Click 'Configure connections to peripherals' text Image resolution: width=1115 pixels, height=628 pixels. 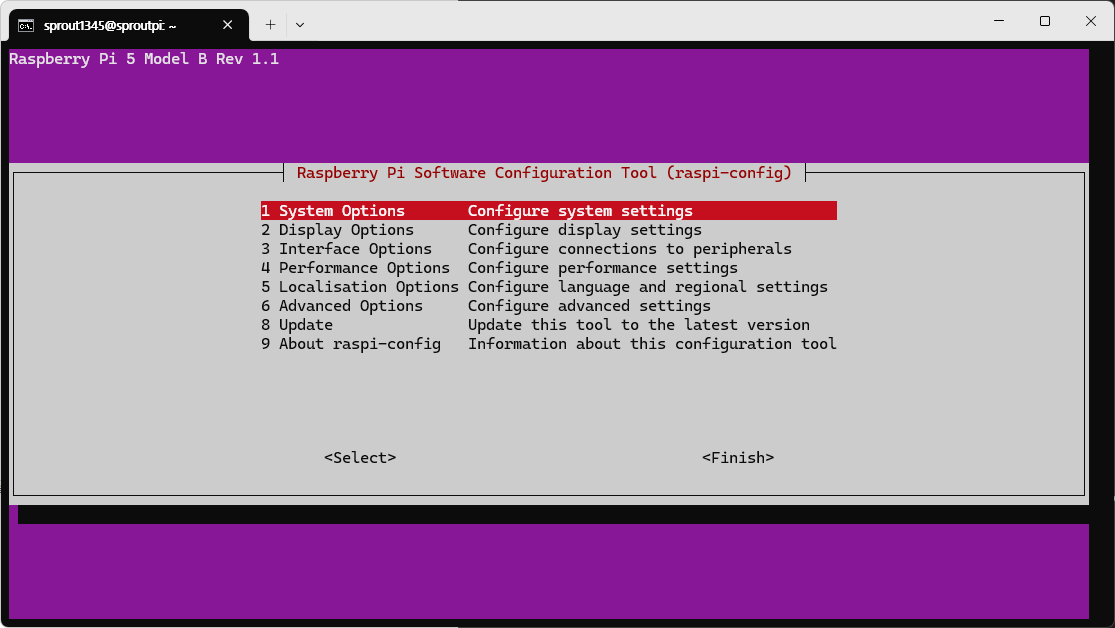tap(629, 249)
